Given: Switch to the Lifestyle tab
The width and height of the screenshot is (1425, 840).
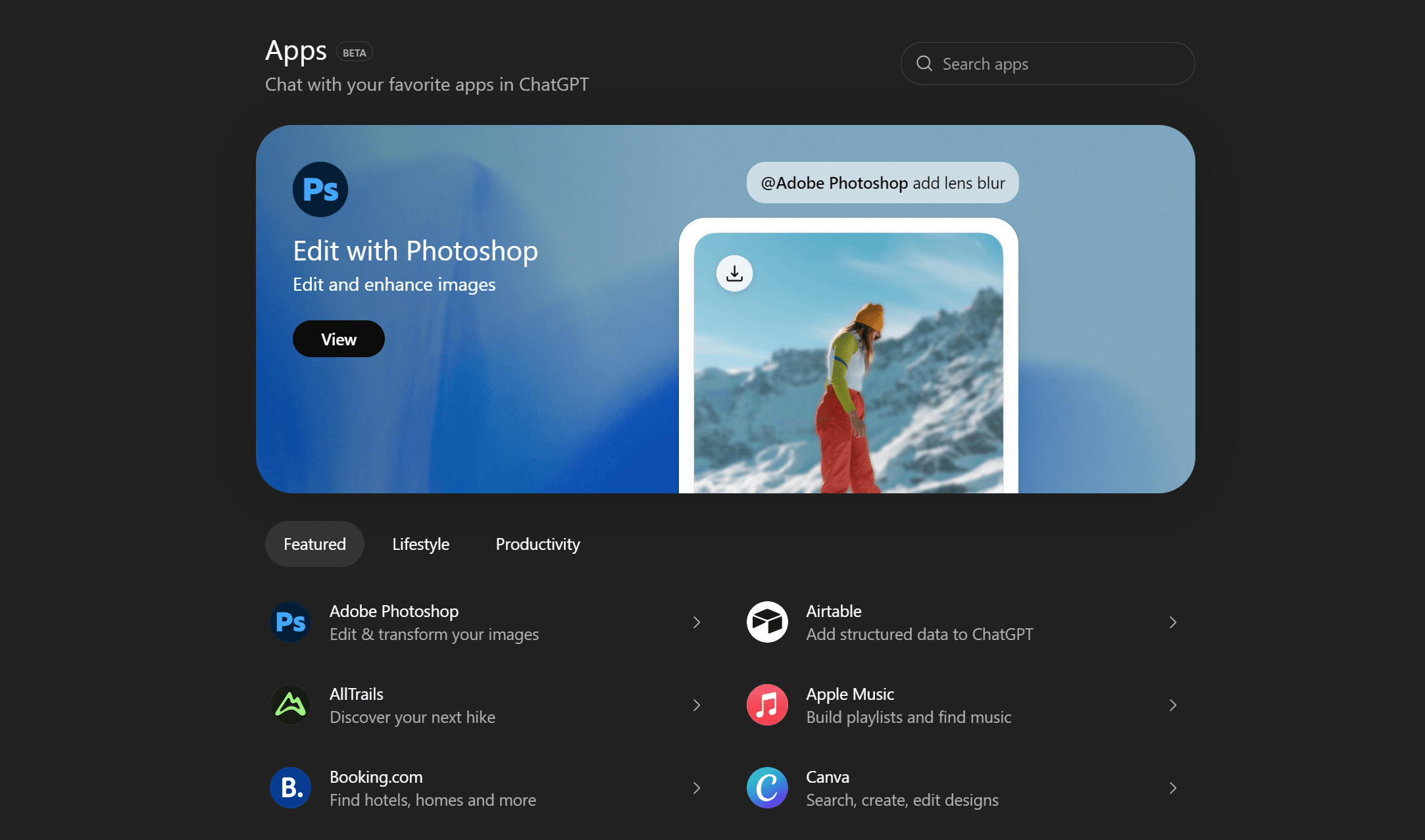Looking at the screenshot, I should (420, 544).
